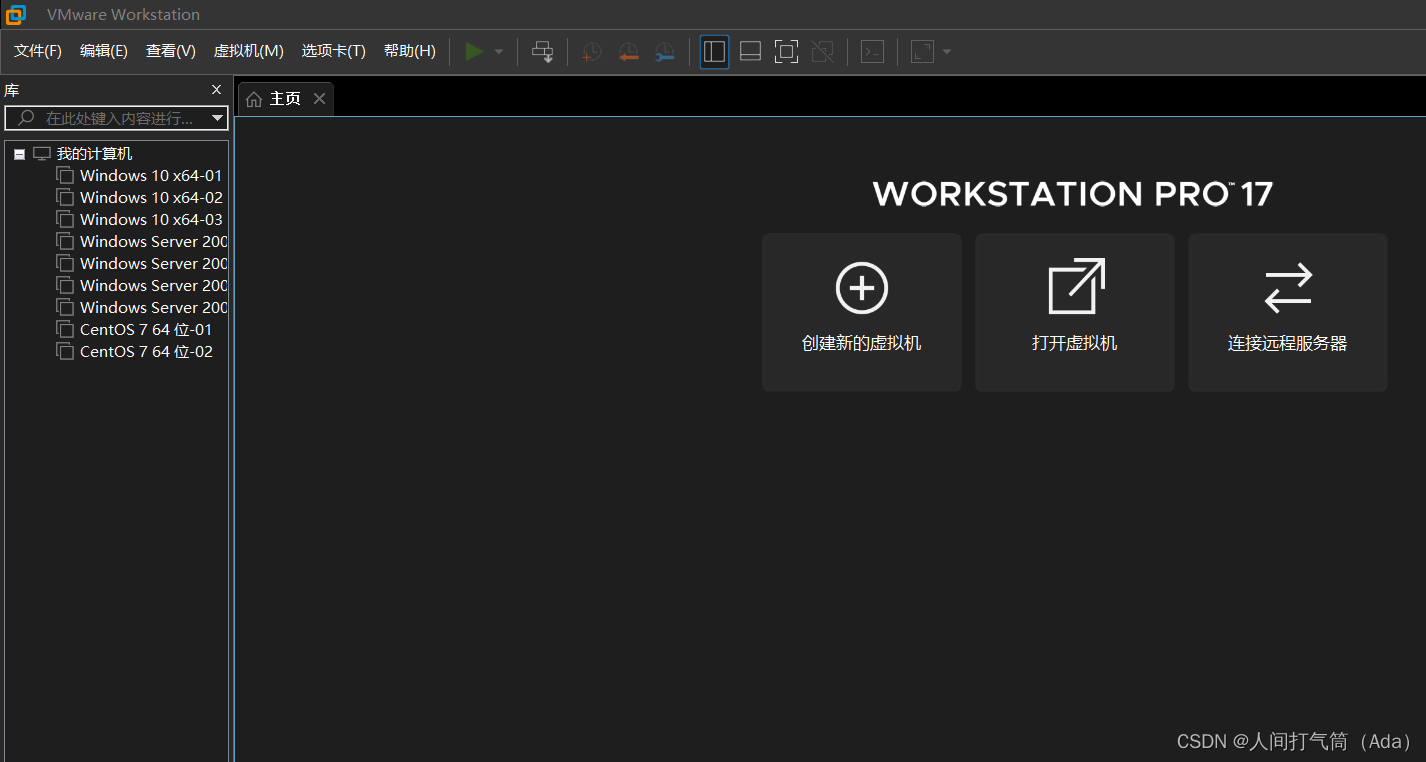Viewport: 1426px width, 762px height.
Task: Open the library search filter dropdown arrow
Action: 218,118
